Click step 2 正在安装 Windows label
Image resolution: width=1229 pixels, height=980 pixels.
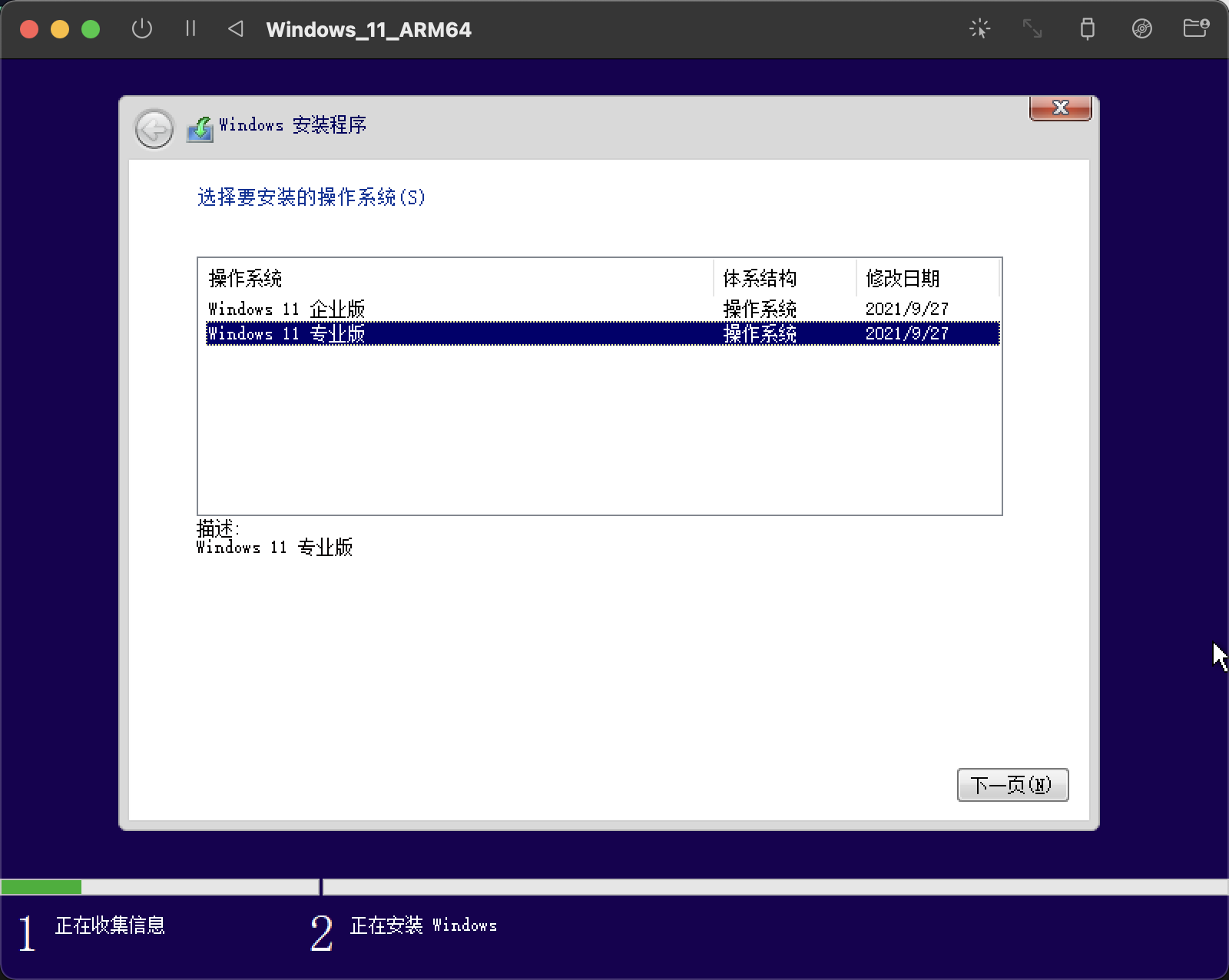(423, 926)
